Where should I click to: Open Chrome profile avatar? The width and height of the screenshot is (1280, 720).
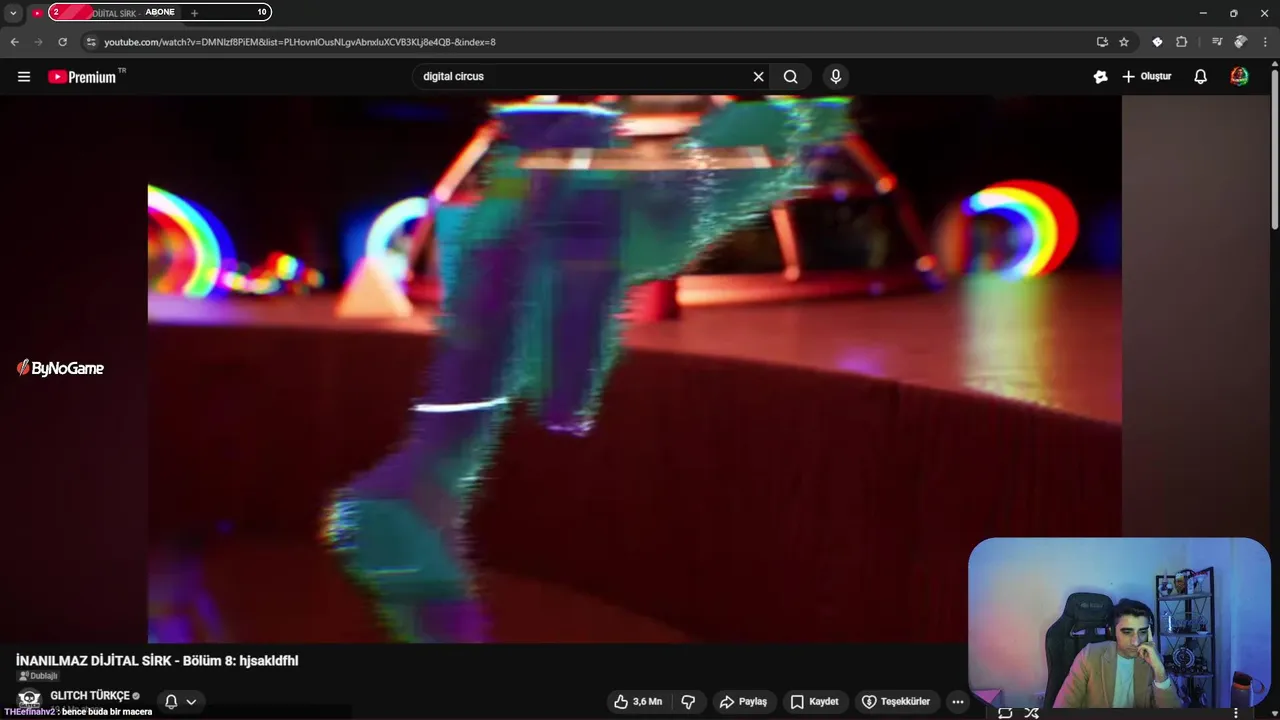click(x=1240, y=42)
